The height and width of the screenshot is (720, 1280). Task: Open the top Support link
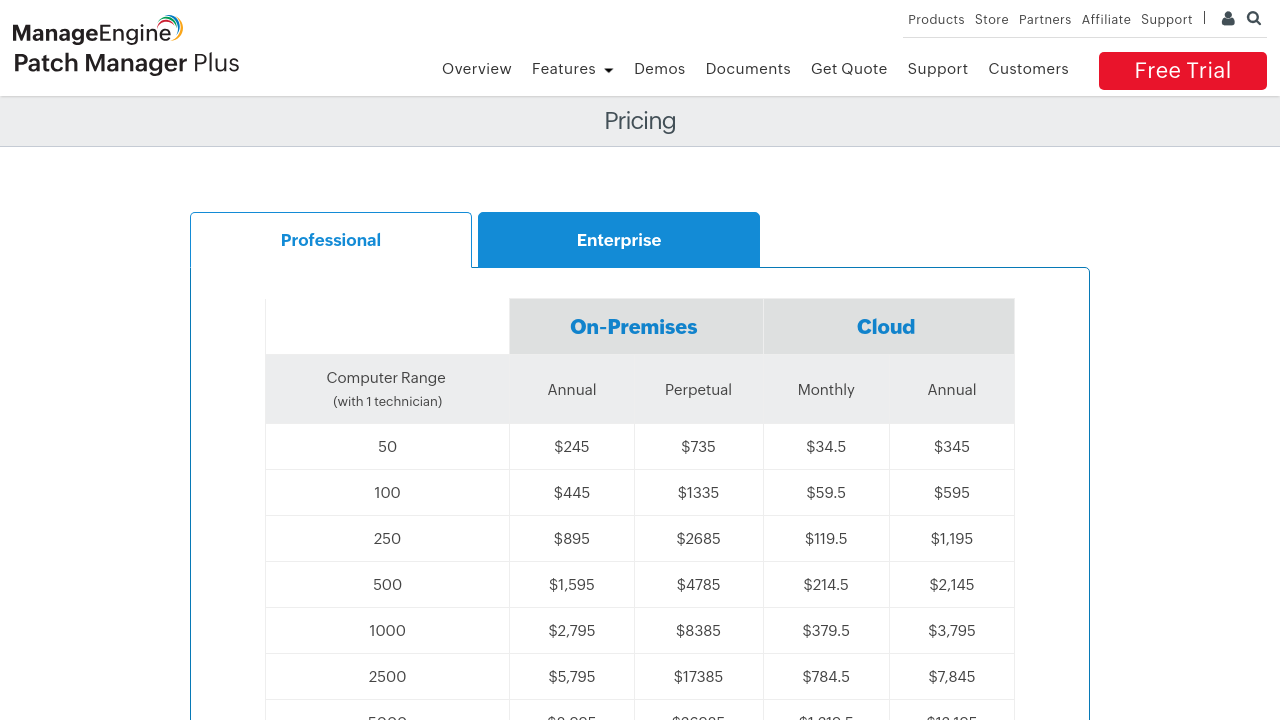click(1166, 19)
